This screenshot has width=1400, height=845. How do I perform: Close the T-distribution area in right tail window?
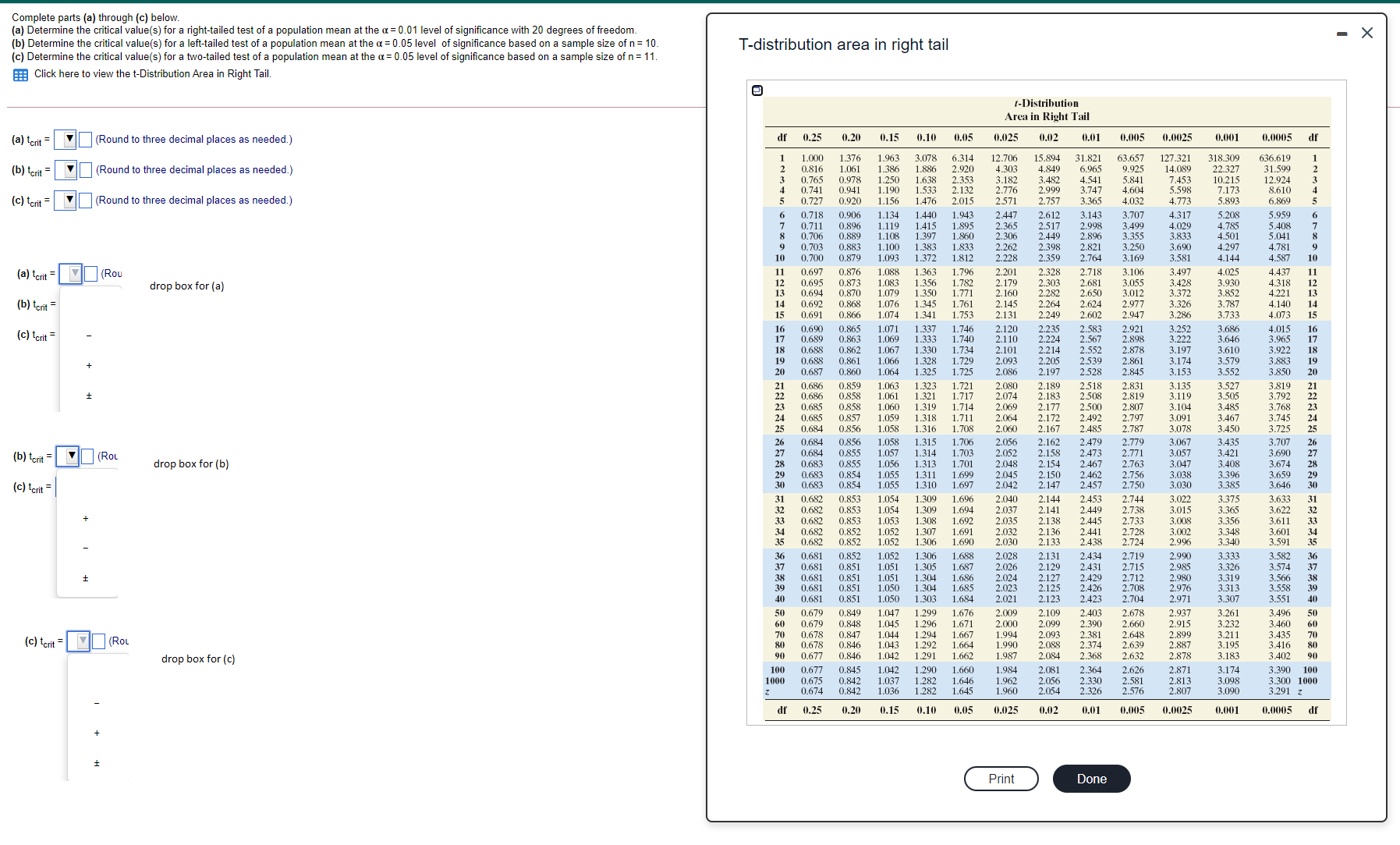coord(1367,33)
